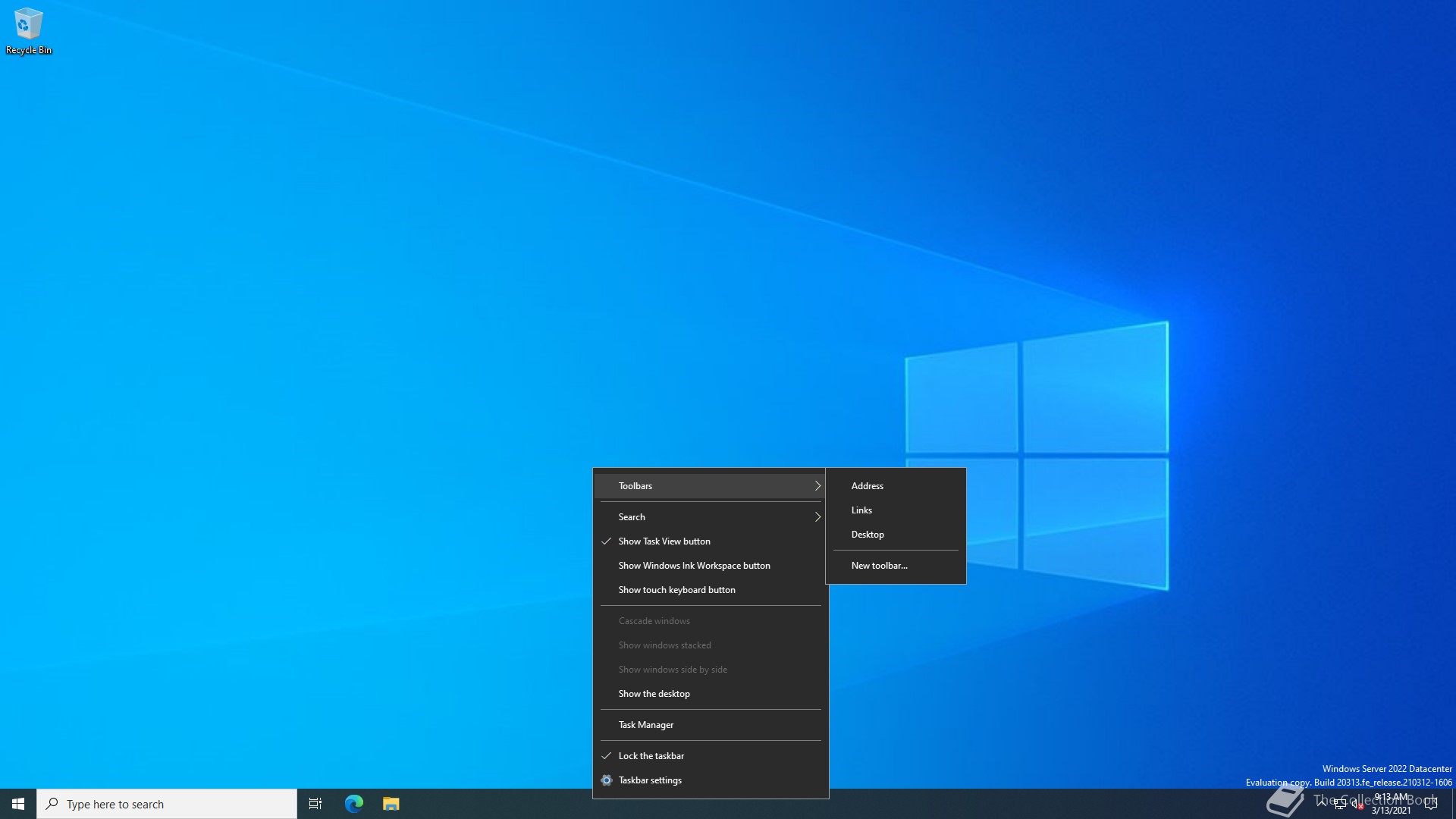The image size is (1456, 819).
Task: Toggle Lock the taskbar off
Action: click(x=711, y=756)
